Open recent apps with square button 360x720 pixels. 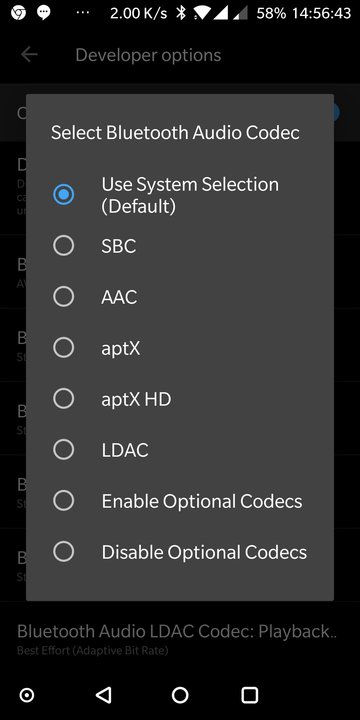(250, 695)
